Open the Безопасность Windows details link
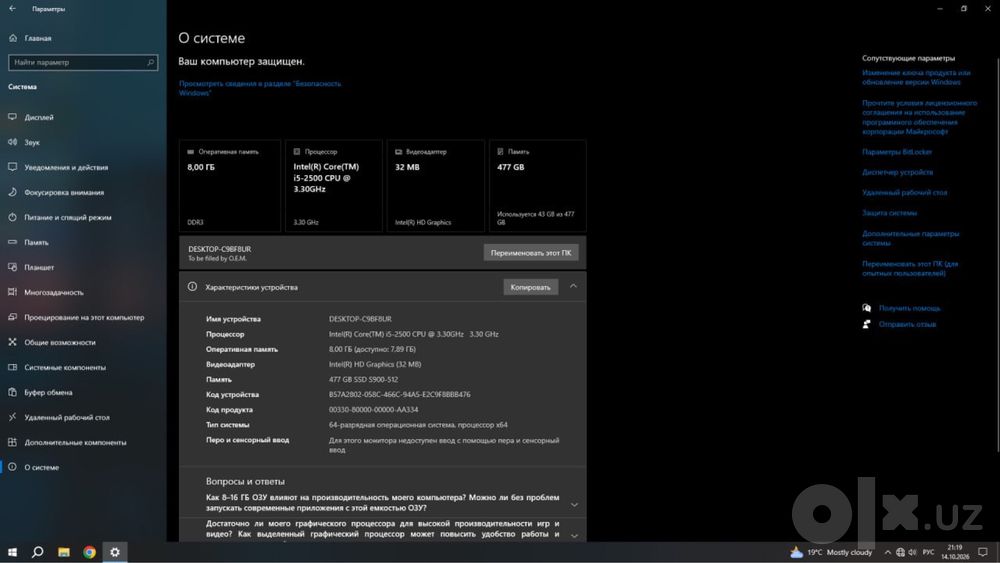 (260, 88)
